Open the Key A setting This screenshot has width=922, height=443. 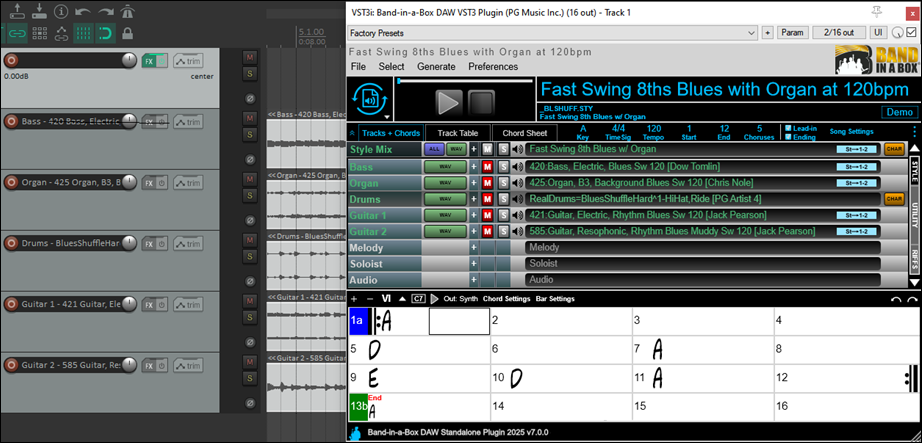tap(583, 132)
